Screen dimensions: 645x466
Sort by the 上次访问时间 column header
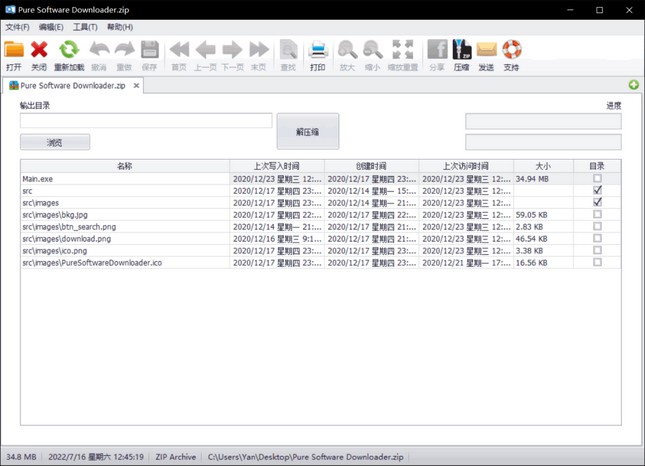coord(466,166)
